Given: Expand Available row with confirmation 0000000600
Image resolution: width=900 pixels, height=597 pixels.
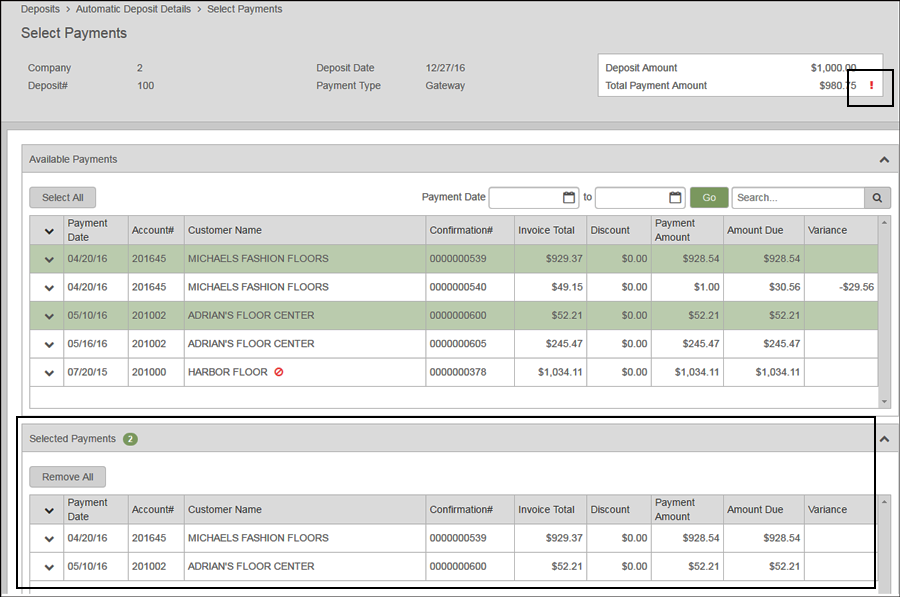Looking at the screenshot, I should click(49, 316).
